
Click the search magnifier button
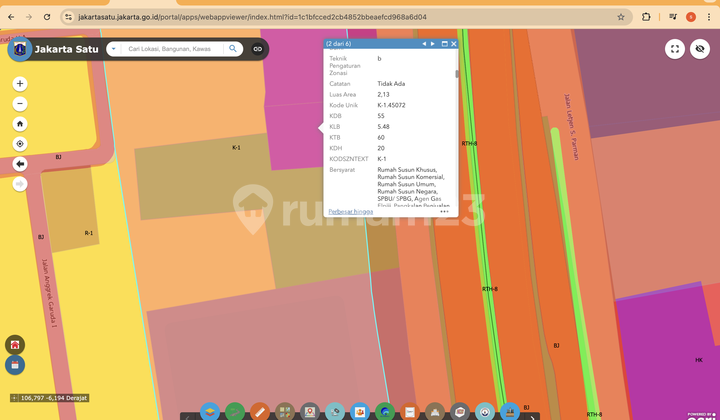(233, 49)
